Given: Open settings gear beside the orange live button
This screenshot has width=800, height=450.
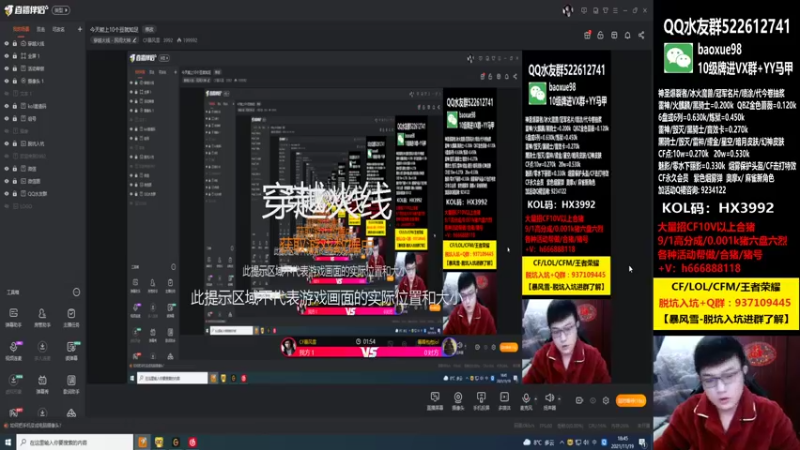Looking at the screenshot, I should click(x=606, y=401).
